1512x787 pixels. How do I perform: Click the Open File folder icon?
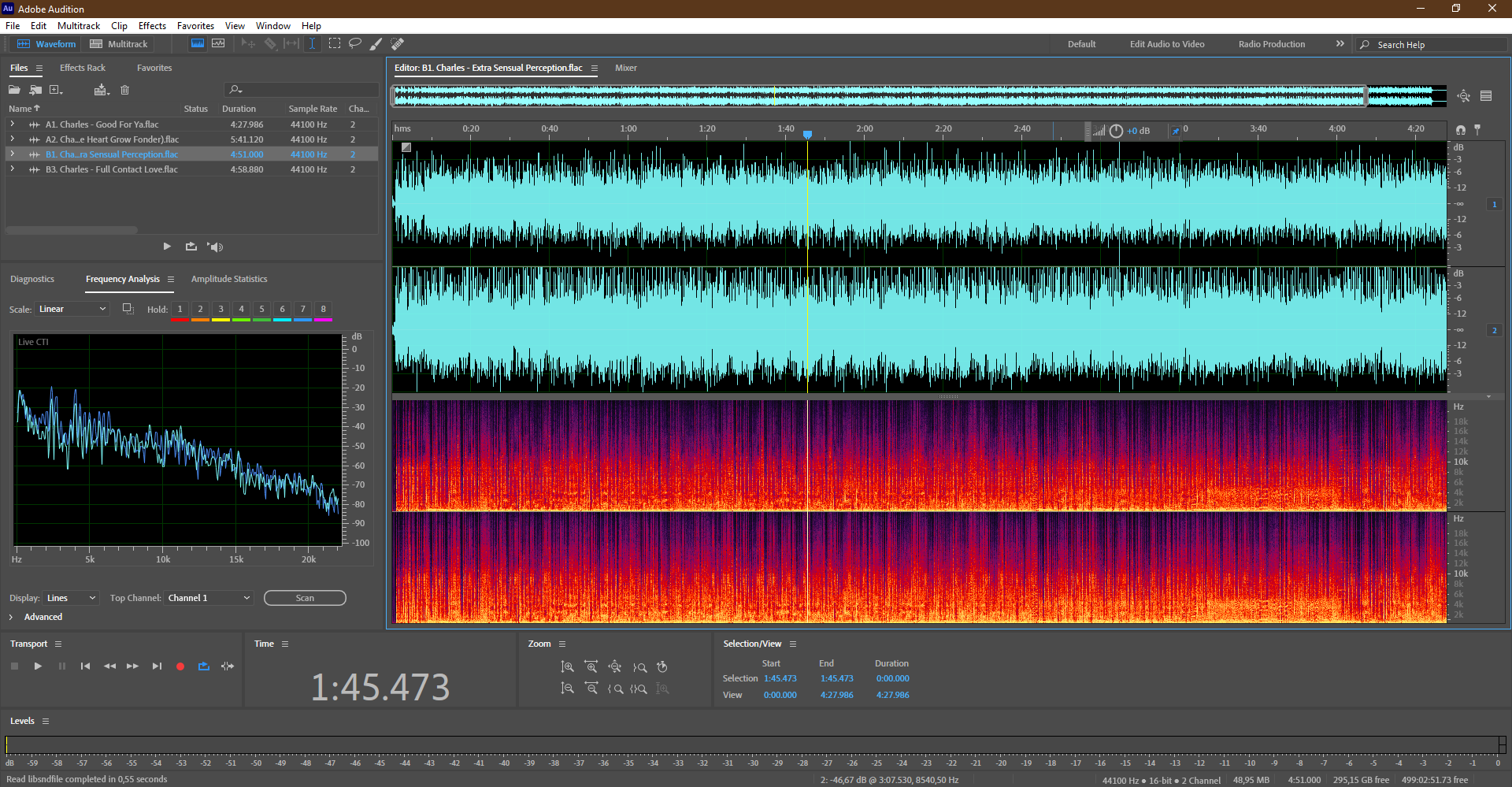[14, 90]
